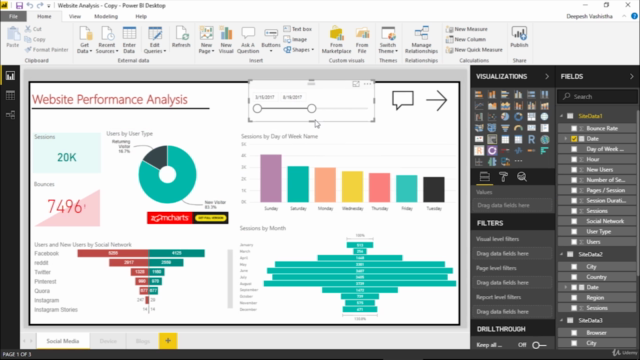Viewport: 640px width, 360px height.
Task: Check the User Type field
Action: pos(574,231)
